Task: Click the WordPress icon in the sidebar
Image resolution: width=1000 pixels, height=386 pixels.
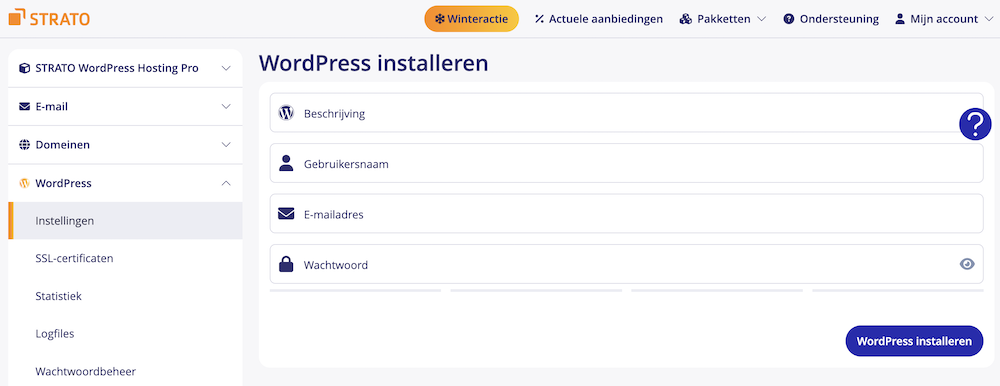Action: tap(24, 183)
